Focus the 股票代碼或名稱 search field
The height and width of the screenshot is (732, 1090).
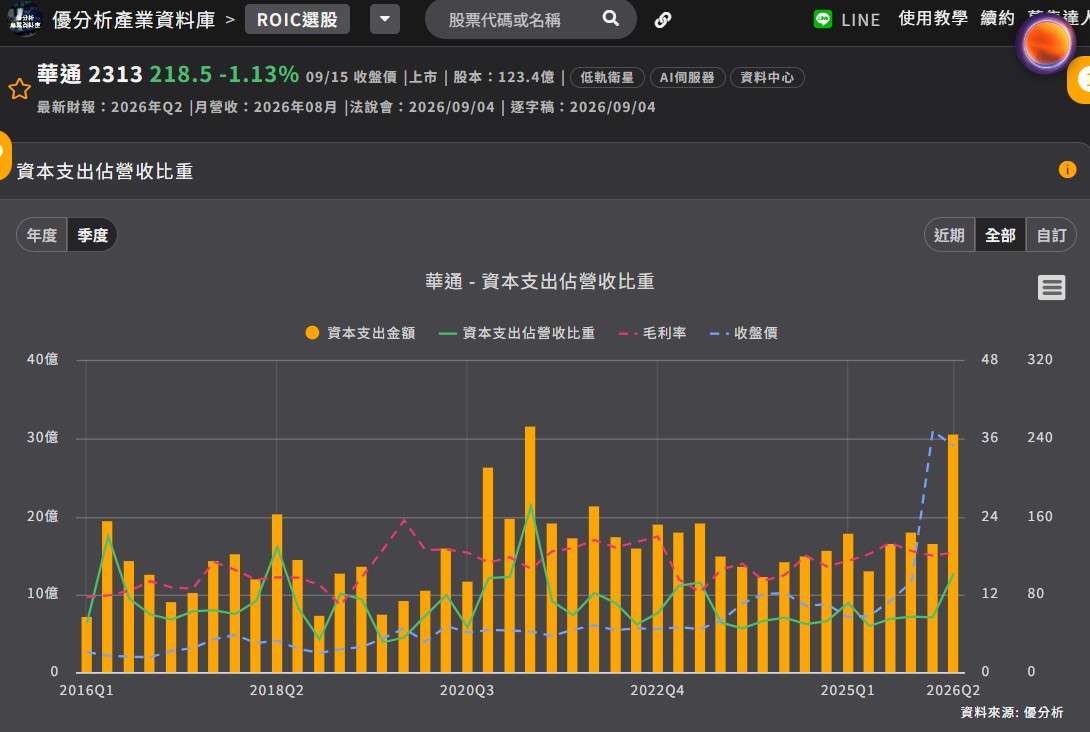[x=505, y=19]
